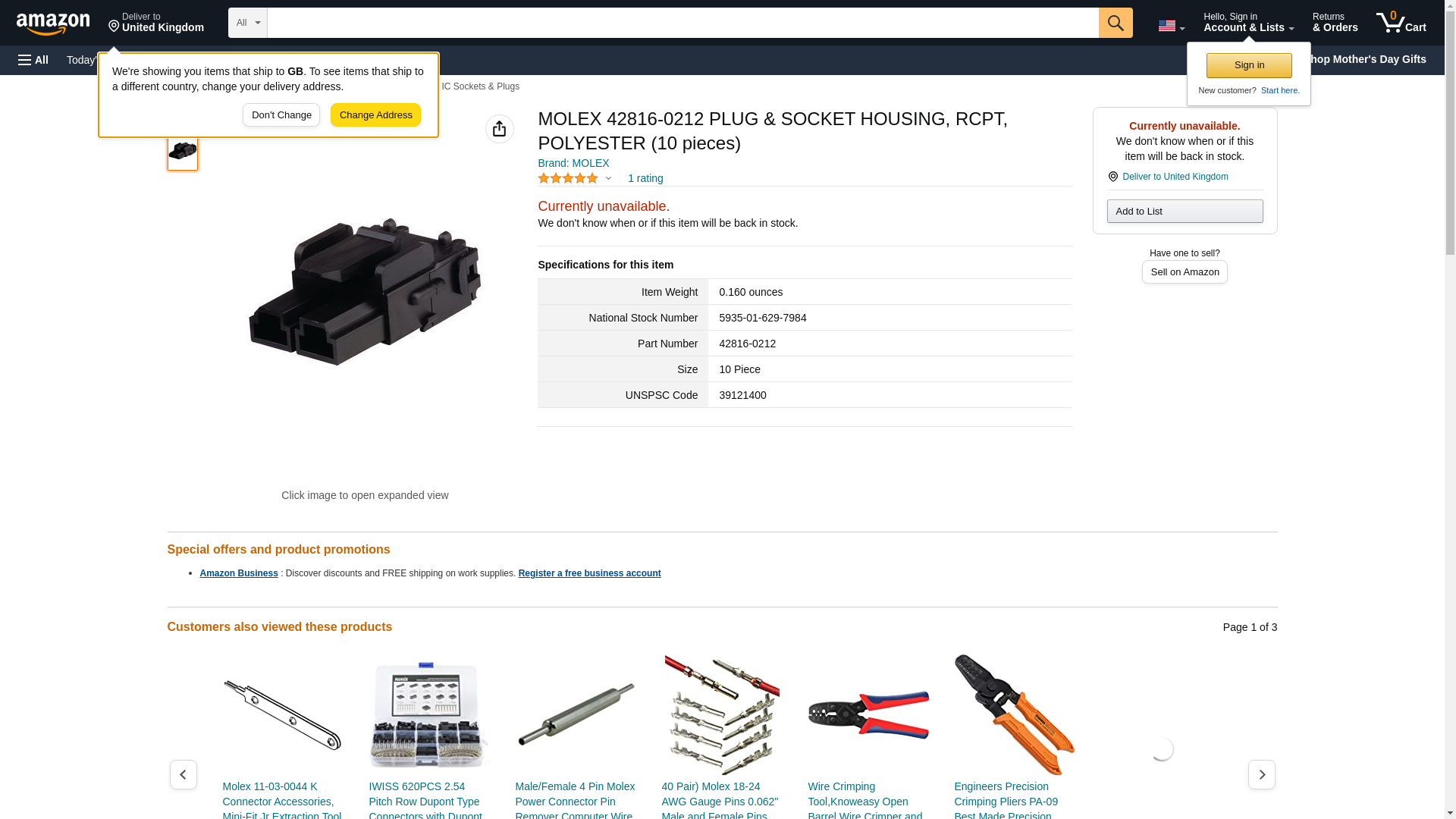Open the All hamburger menu
Image resolution: width=1456 pixels, height=819 pixels.
click(33, 60)
